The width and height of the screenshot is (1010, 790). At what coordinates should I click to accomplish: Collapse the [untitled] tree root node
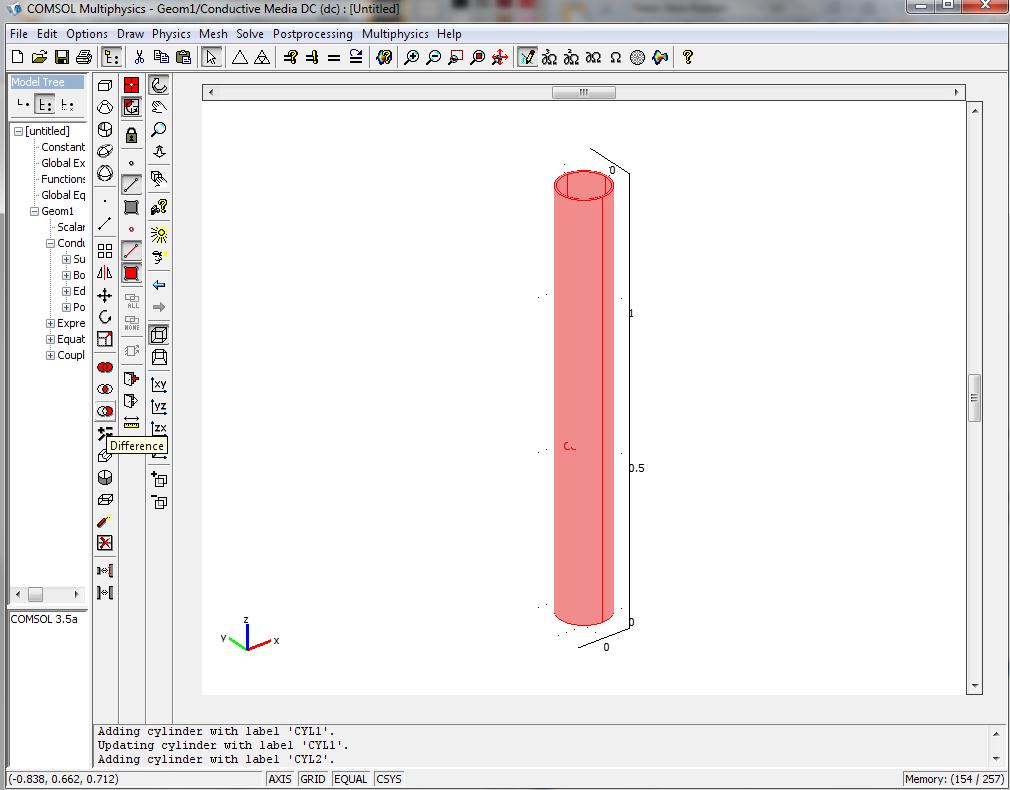(x=18, y=131)
